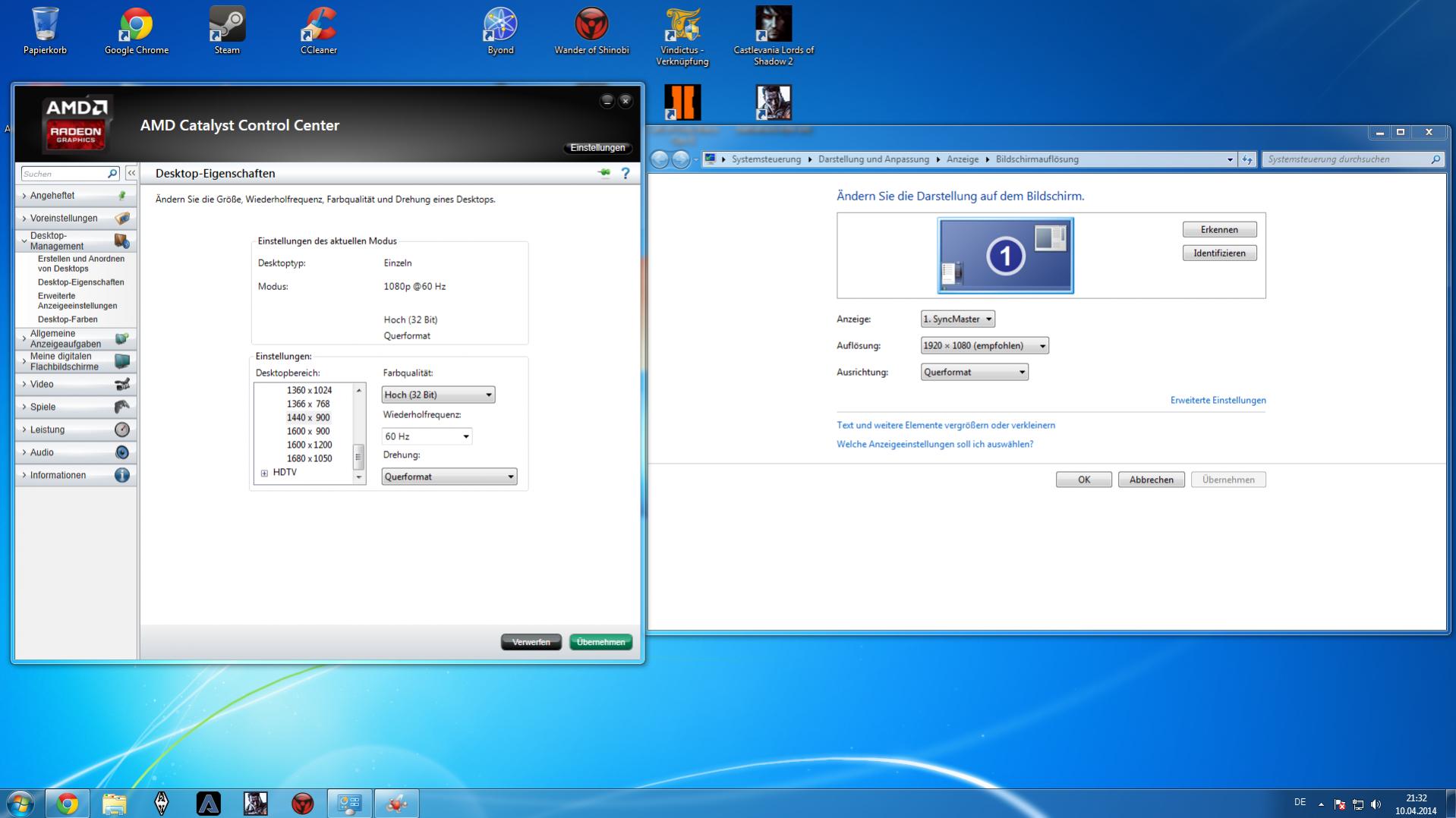Expand the HDTV resolution group
This screenshot has width=1456, height=818.
click(x=264, y=473)
